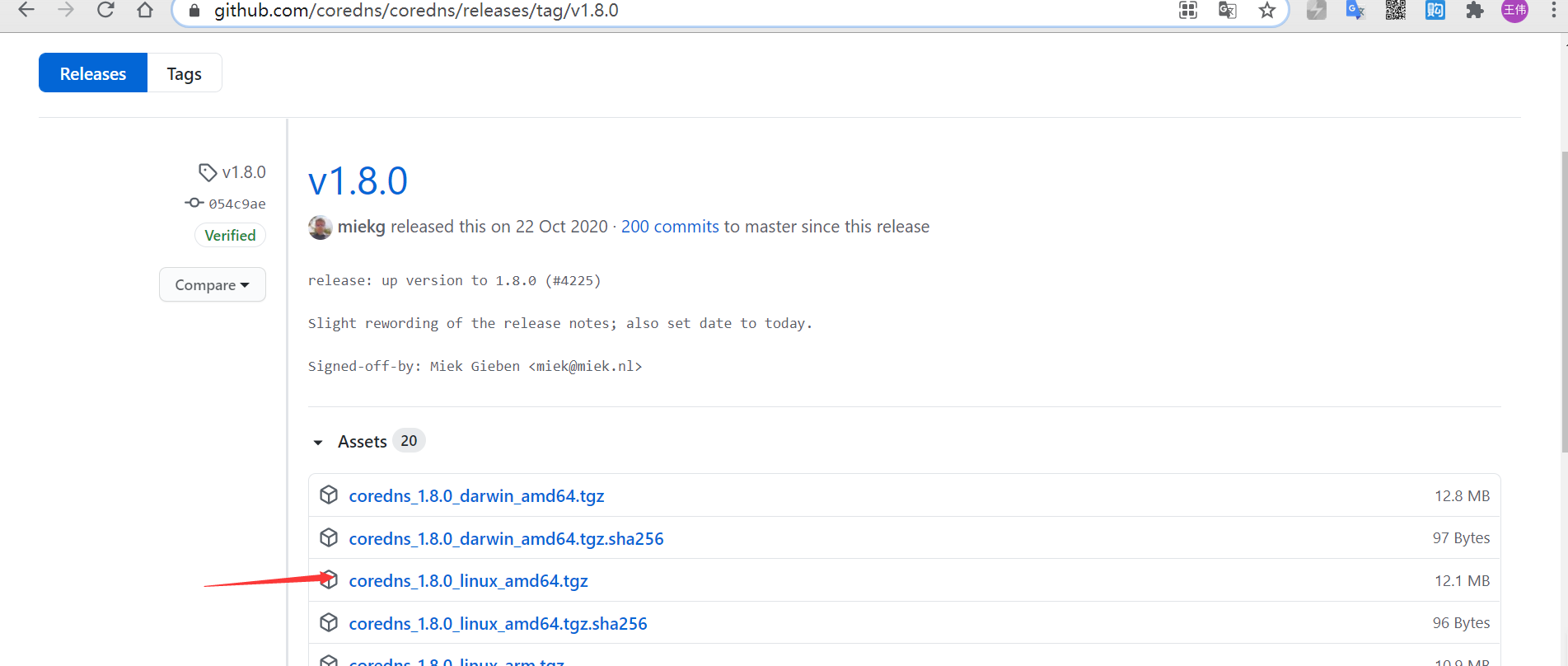This screenshot has width=1568, height=666.
Task: Open the miekg author link
Action: click(x=362, y=227)
